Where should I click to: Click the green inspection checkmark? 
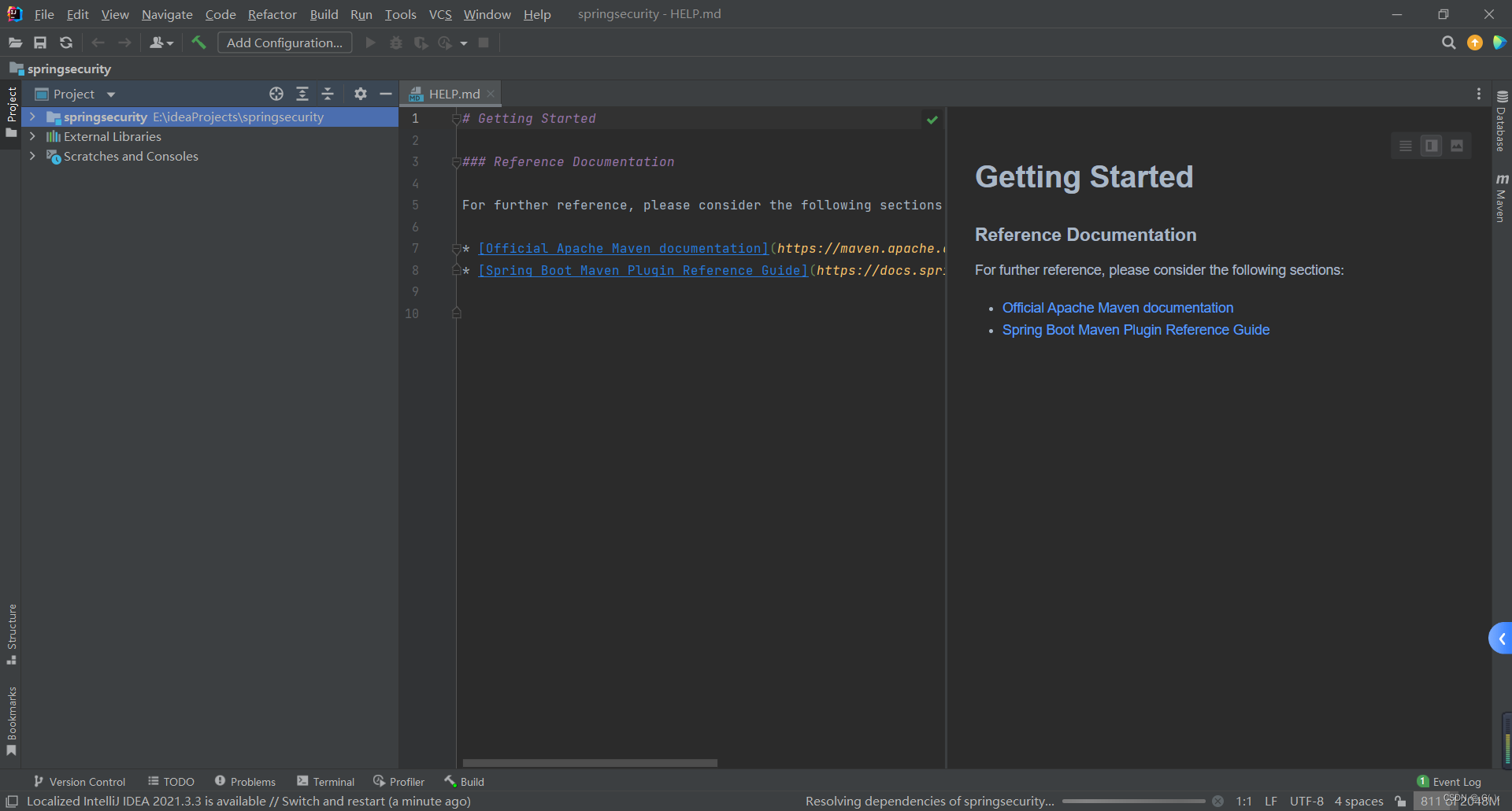[932, 120]
